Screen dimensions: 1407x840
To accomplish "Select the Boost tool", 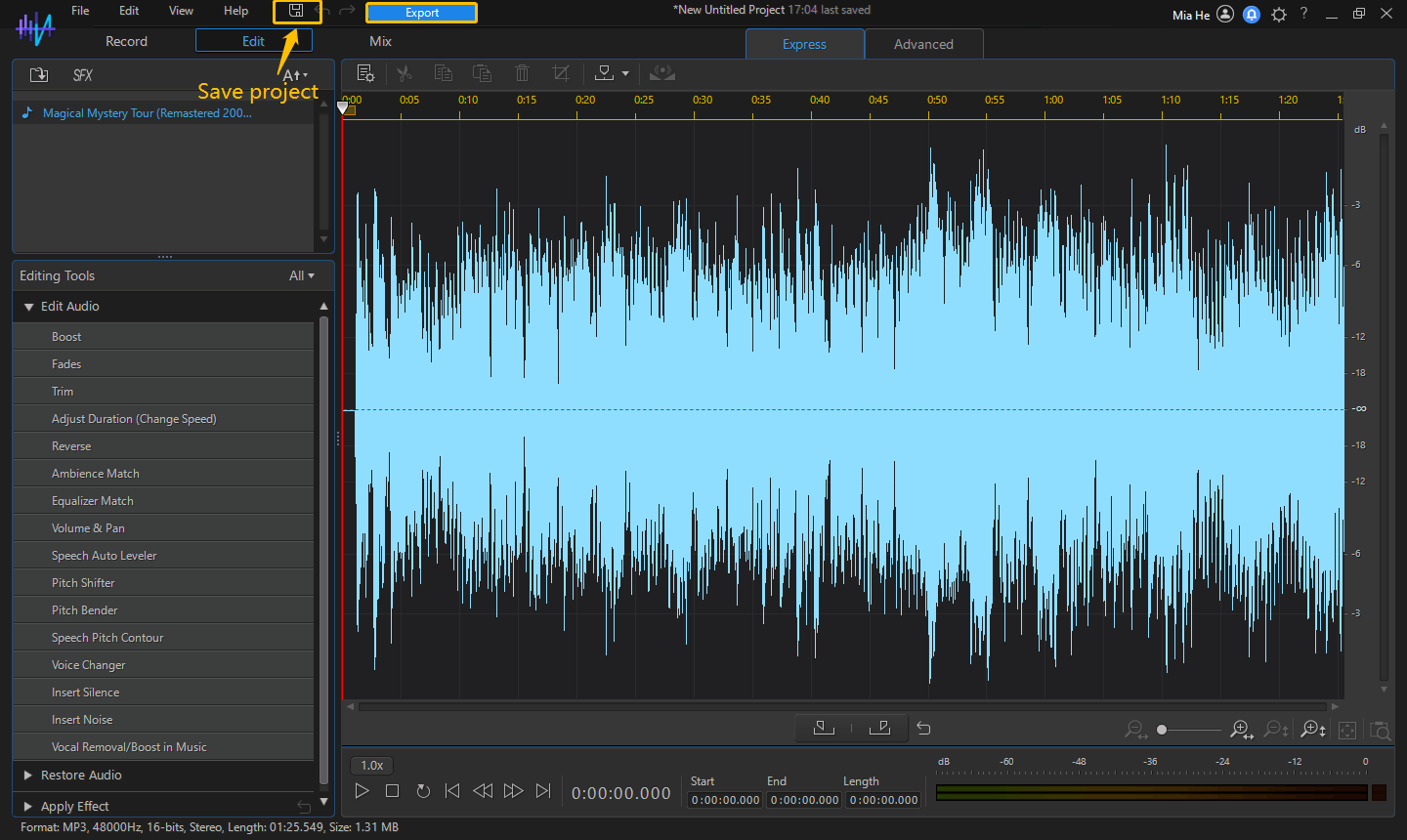I will click(163, 336).
